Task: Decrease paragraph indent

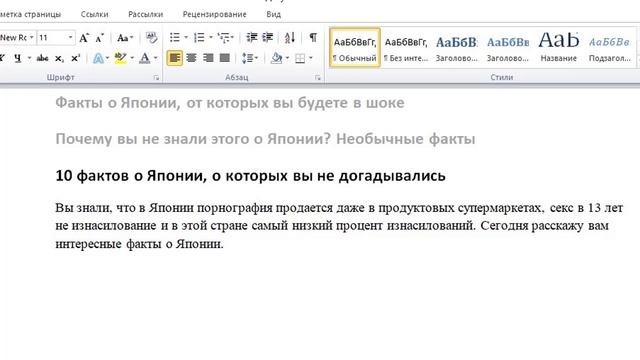Action: tap(251, 38)
